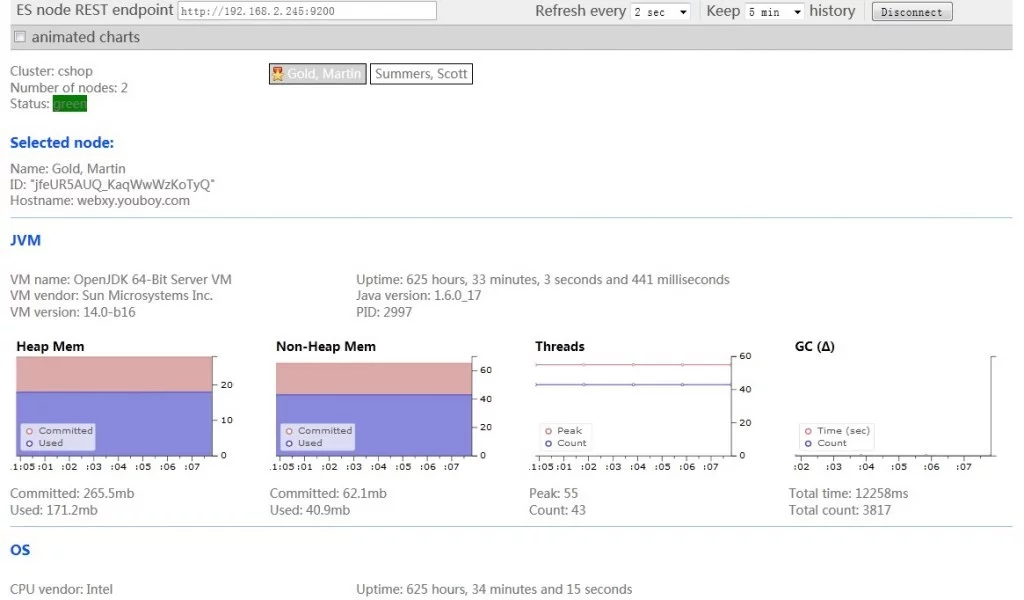This screenshot has width=1024, height=600.
Task: Click the Heap Used: 171.2mb value
Action: [x=54, y=510]
